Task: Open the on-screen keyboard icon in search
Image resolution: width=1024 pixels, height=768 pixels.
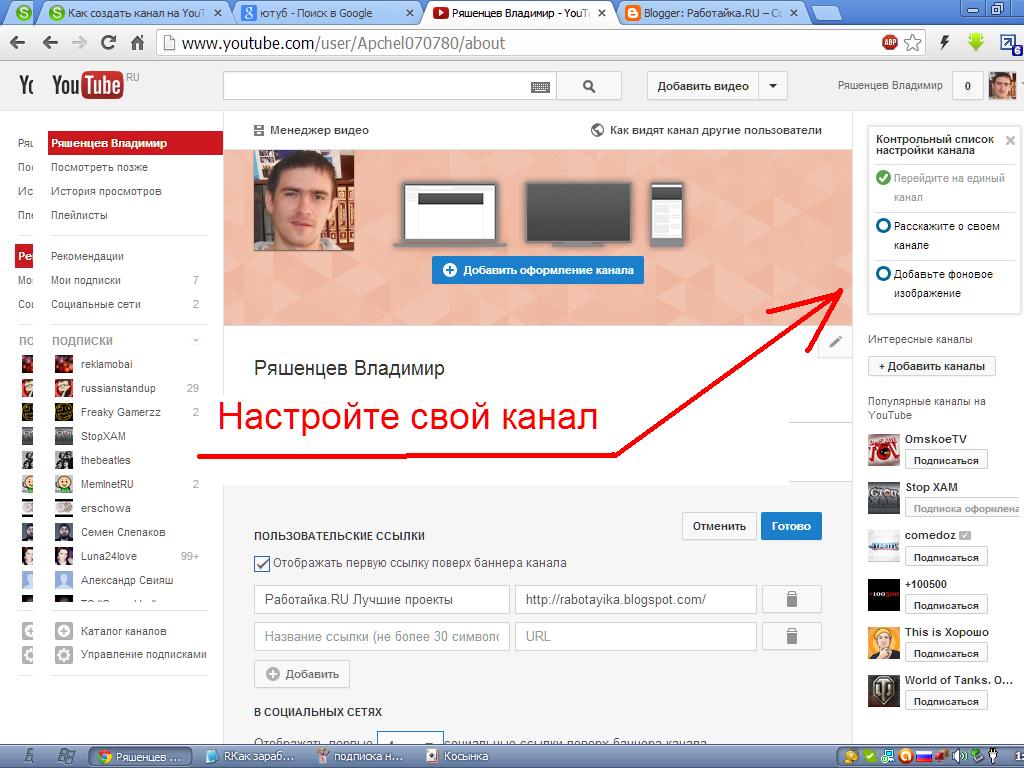Action: coord(540,87)
